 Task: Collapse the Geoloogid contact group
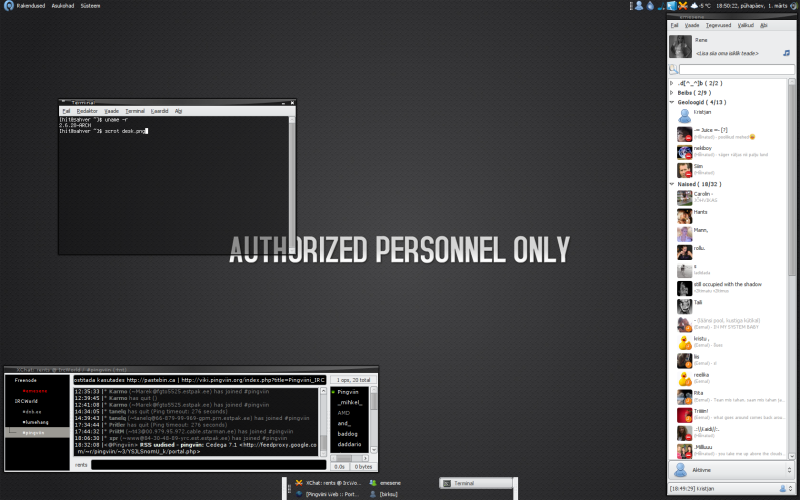(672, 102)
